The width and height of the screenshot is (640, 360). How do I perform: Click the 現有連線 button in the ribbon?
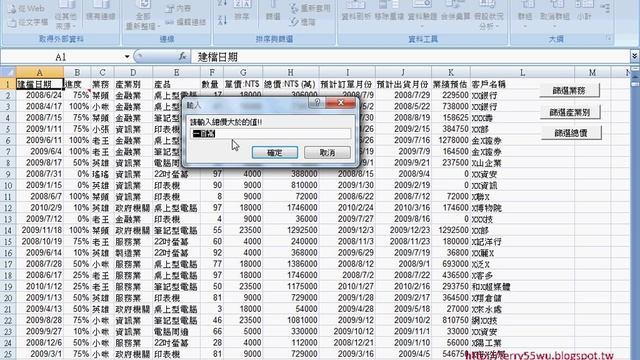point(100,11)
